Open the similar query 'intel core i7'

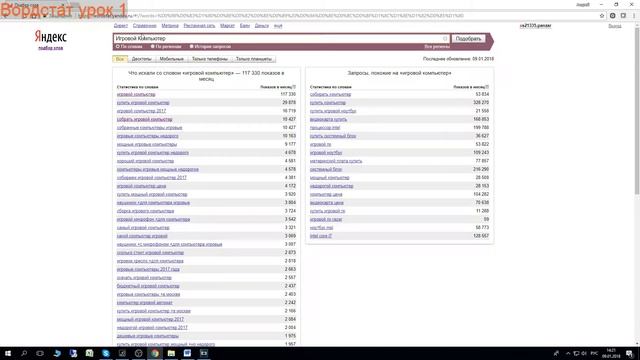(321, 236)
